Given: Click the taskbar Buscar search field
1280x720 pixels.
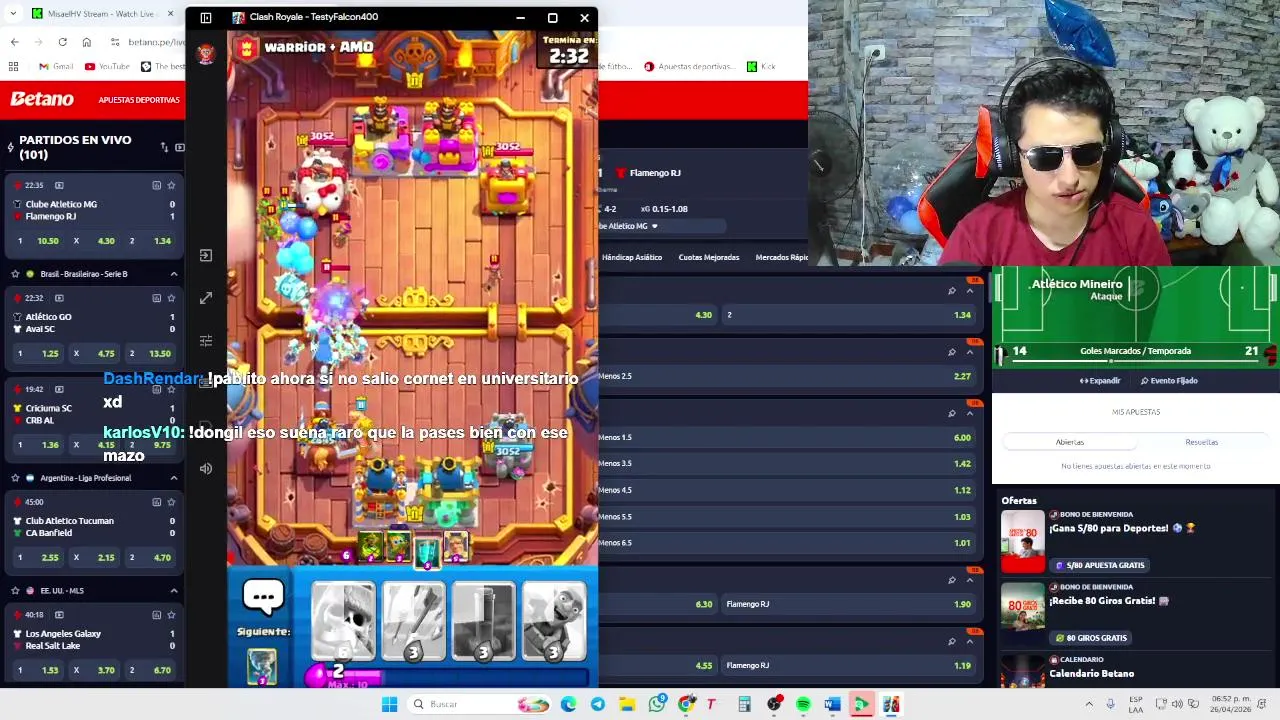Looking at the screenshot, I should coord(477,705).
